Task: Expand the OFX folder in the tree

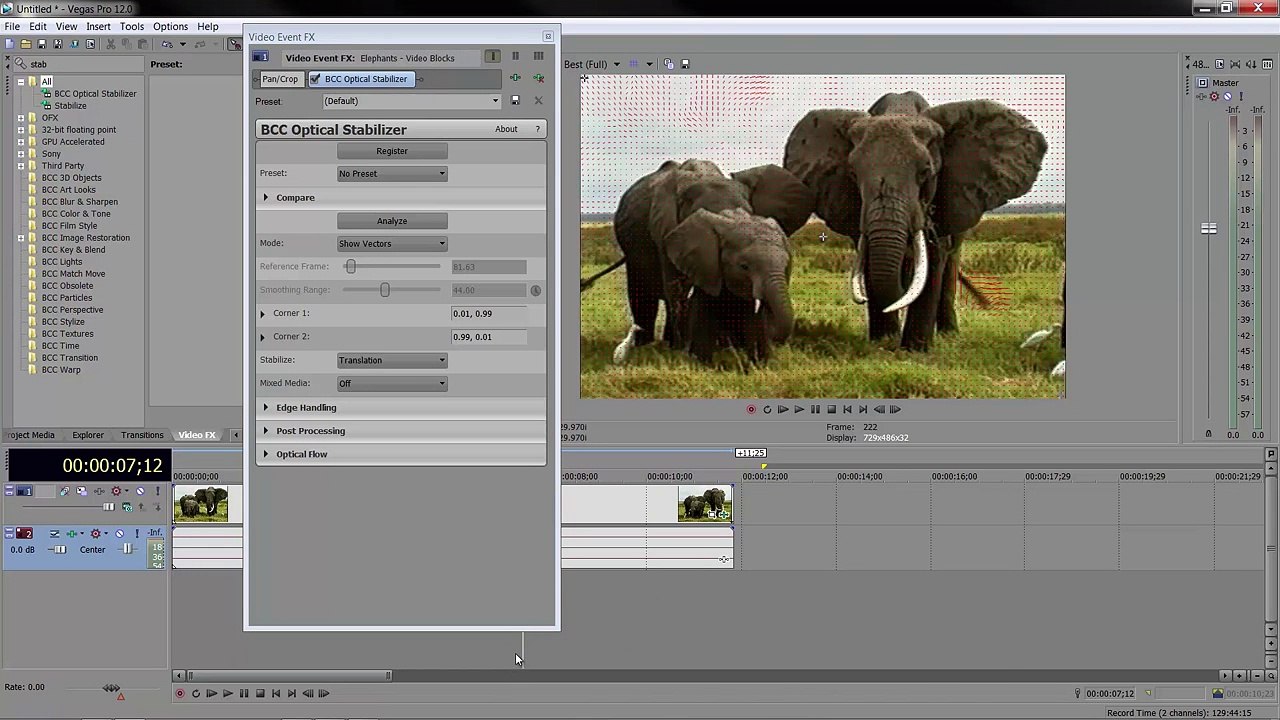Action: (20, 118)
